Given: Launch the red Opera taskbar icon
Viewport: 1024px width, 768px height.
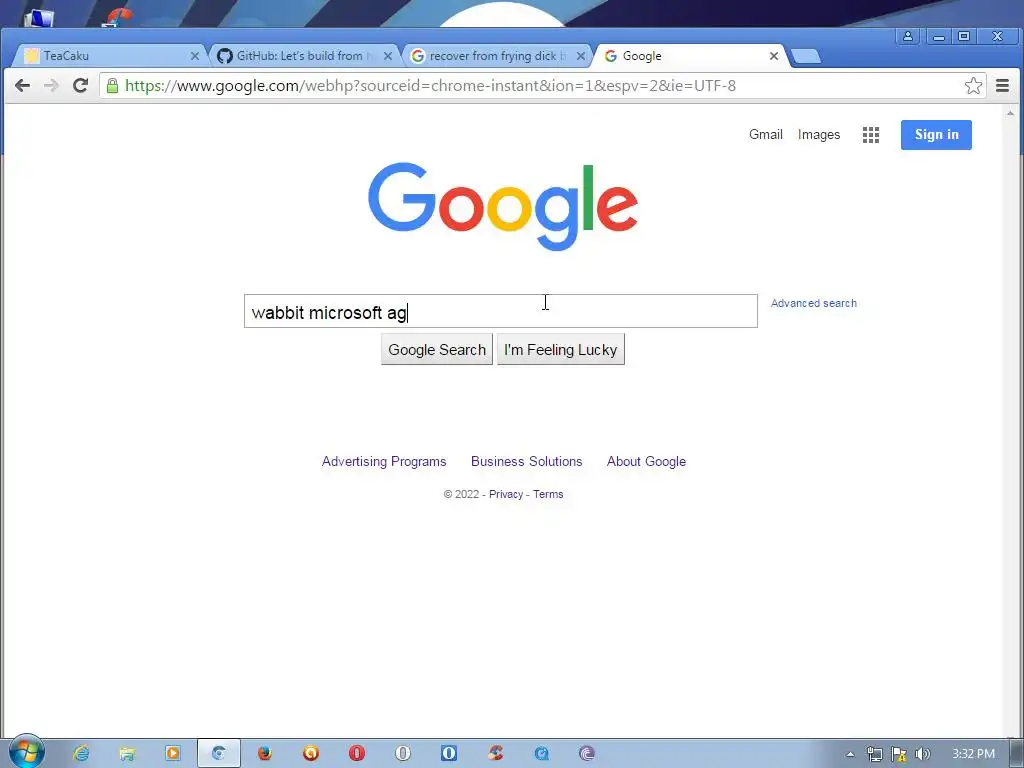Looking at the screenshot, I should (357, 754).
